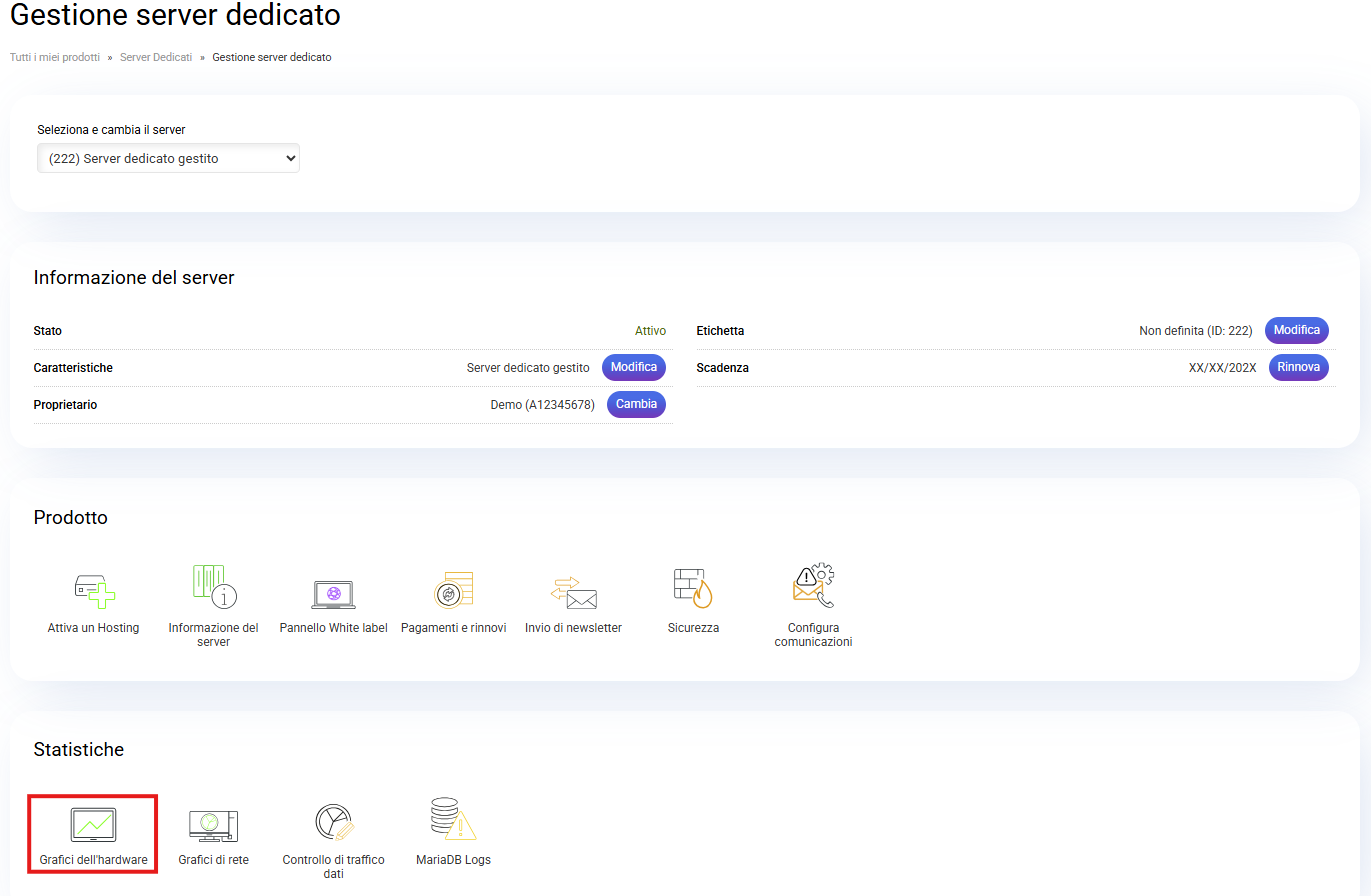Image resolution: width=1371 pixels, height=896 pixels.
Task: Click the Informazione del server icon
Action: 213,587
